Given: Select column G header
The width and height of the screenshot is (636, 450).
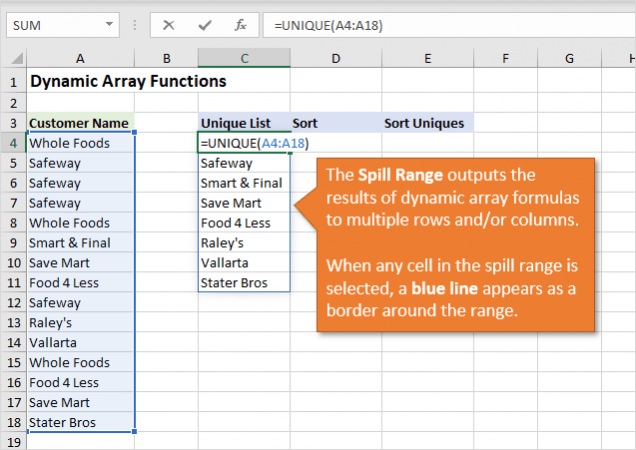Looking at the screenshot, I should click(x=568, y=59).
